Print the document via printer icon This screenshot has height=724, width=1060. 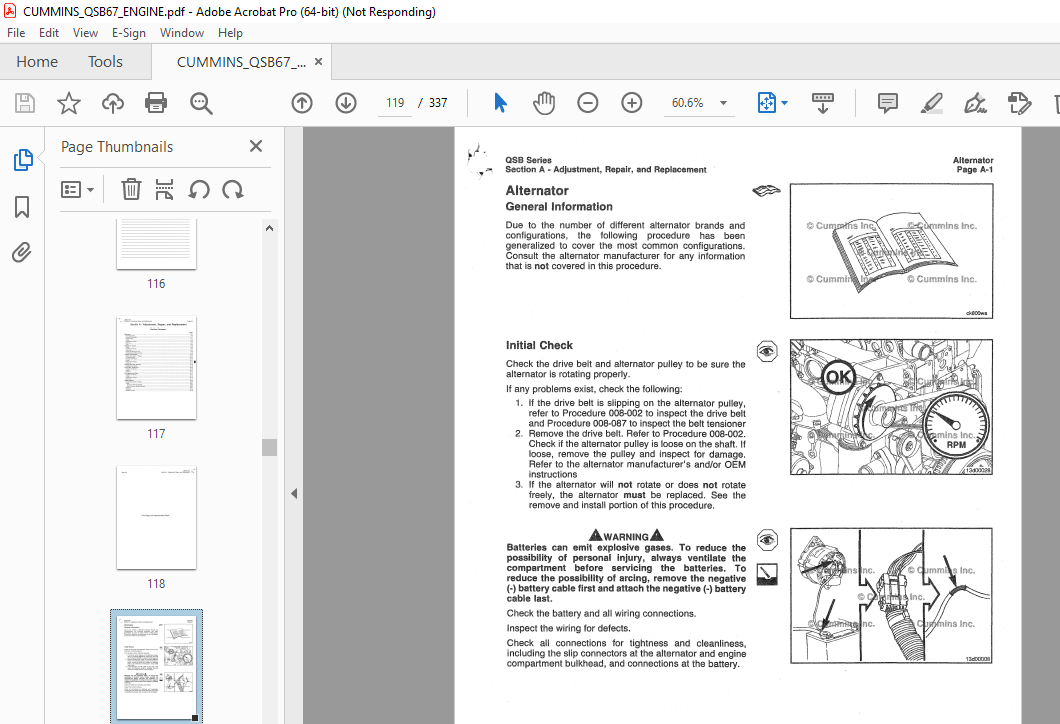156,103
